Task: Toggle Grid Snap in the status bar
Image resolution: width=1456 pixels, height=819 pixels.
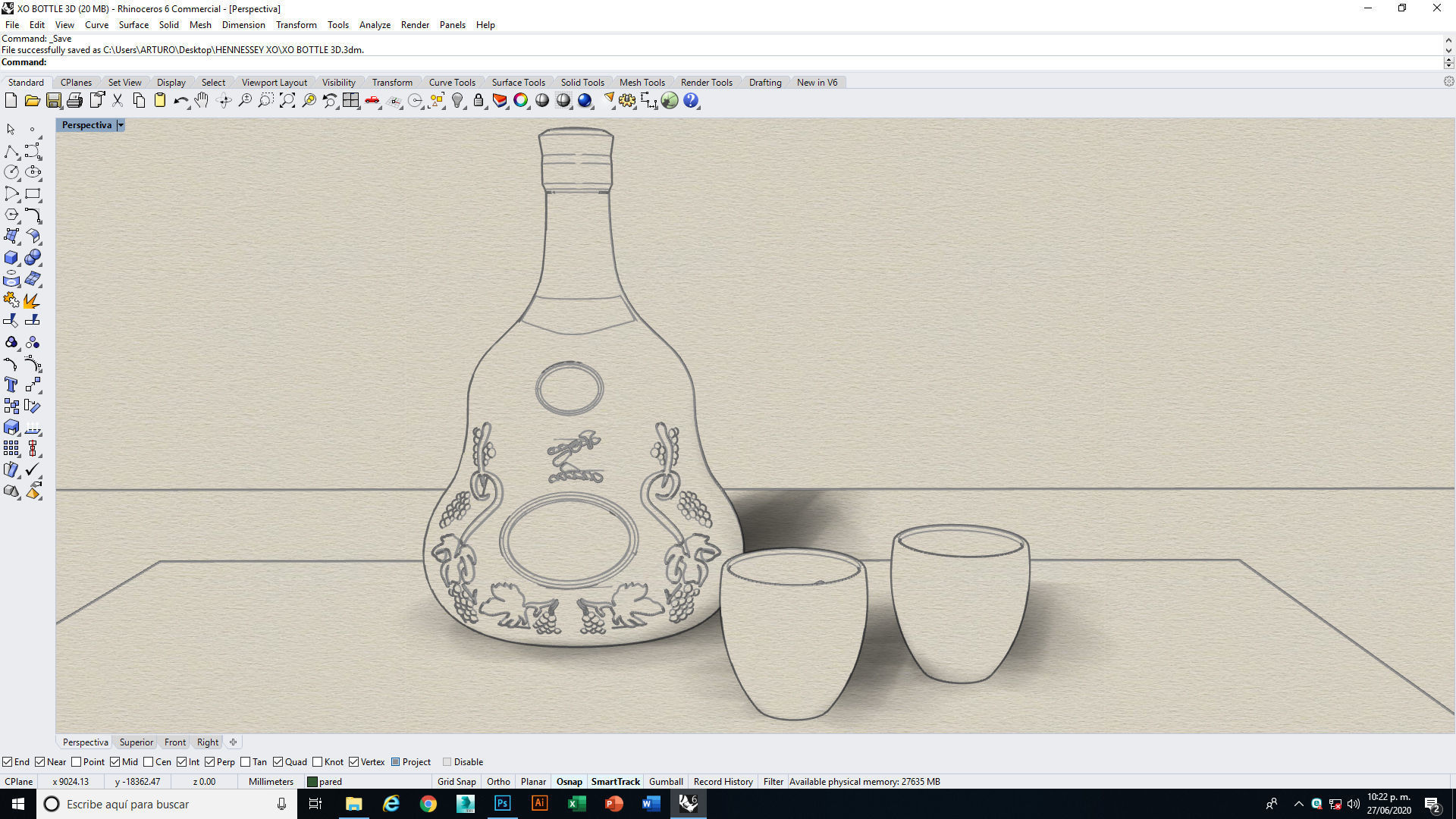Action: point(457,782)
